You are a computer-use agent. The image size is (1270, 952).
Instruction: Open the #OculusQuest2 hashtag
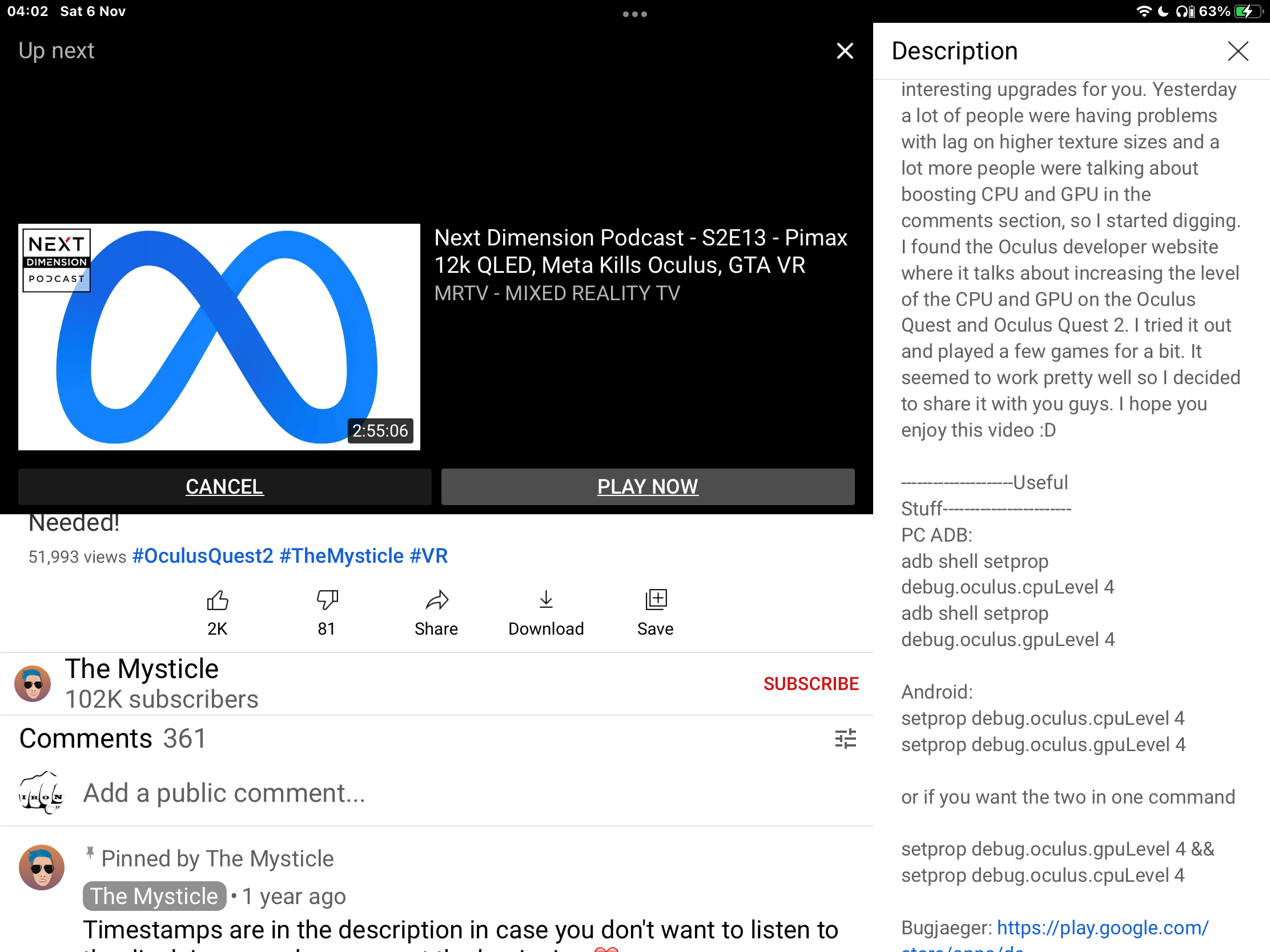[x=203, y=555]
